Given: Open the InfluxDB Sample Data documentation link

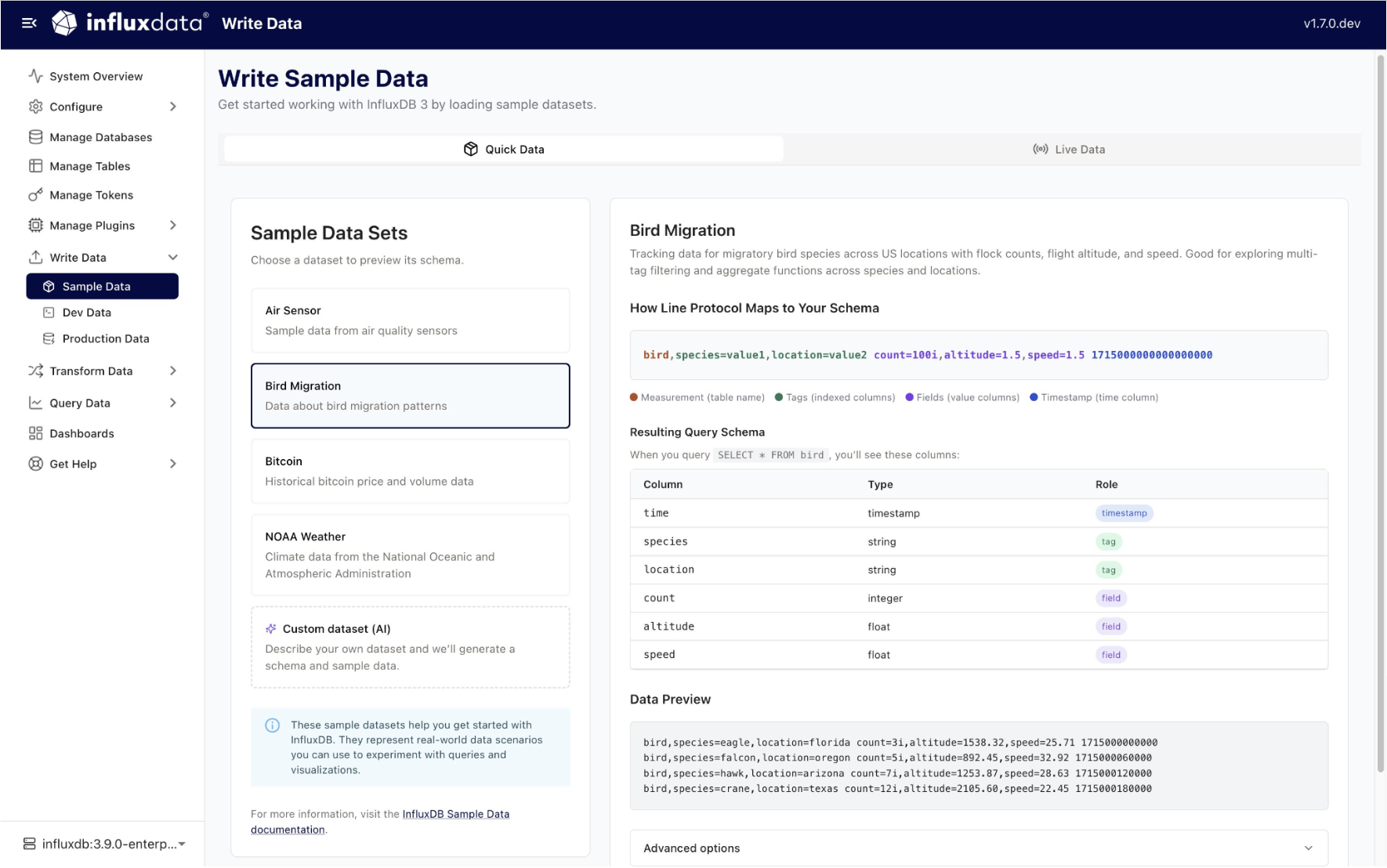Looking at the screenshot, I should tap(454, 814).
